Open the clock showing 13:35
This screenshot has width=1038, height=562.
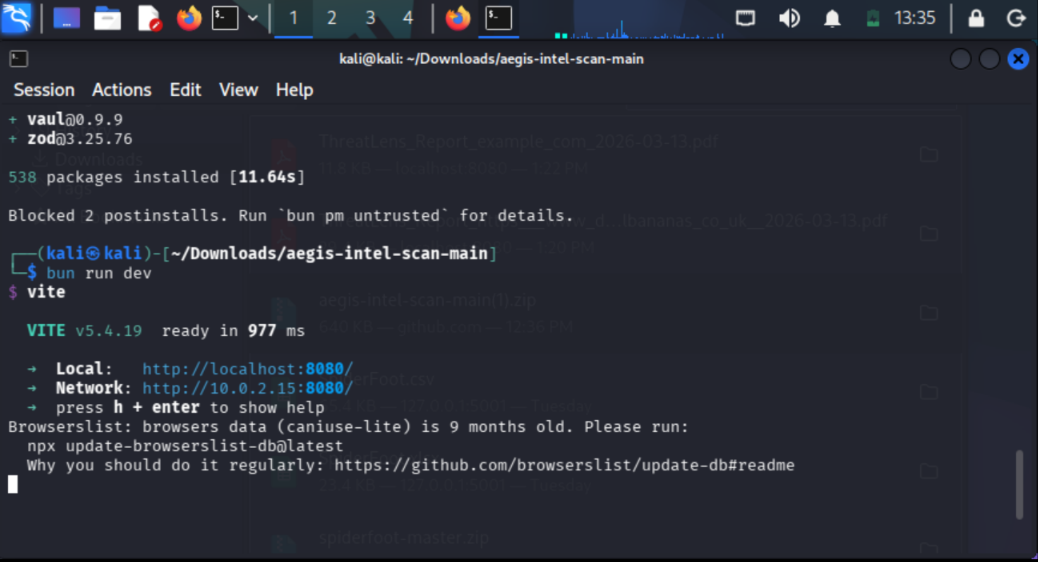(915, 18)
